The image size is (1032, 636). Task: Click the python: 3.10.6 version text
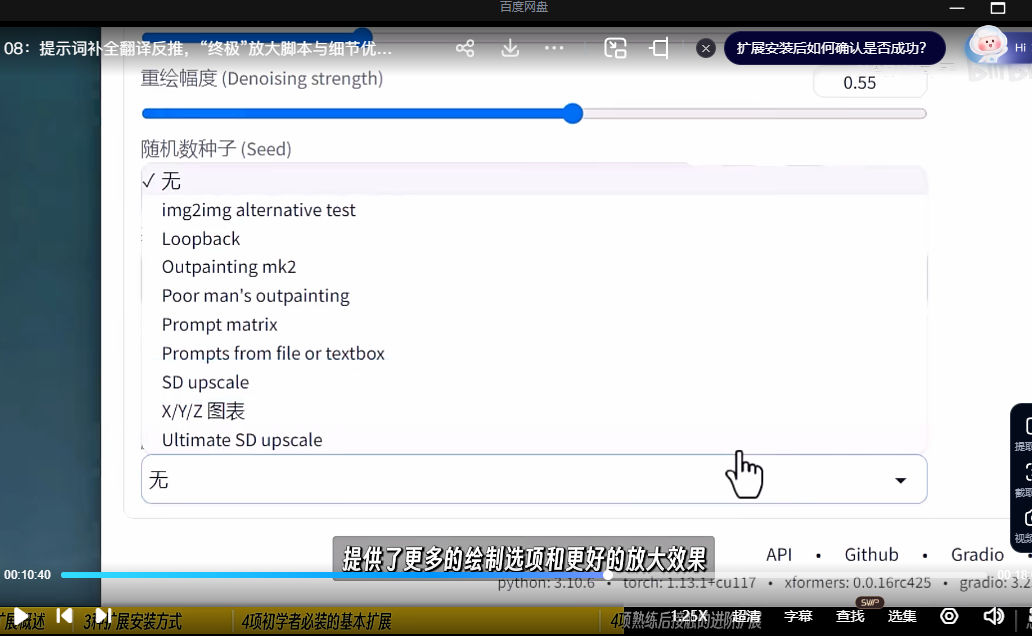[546, 583]
